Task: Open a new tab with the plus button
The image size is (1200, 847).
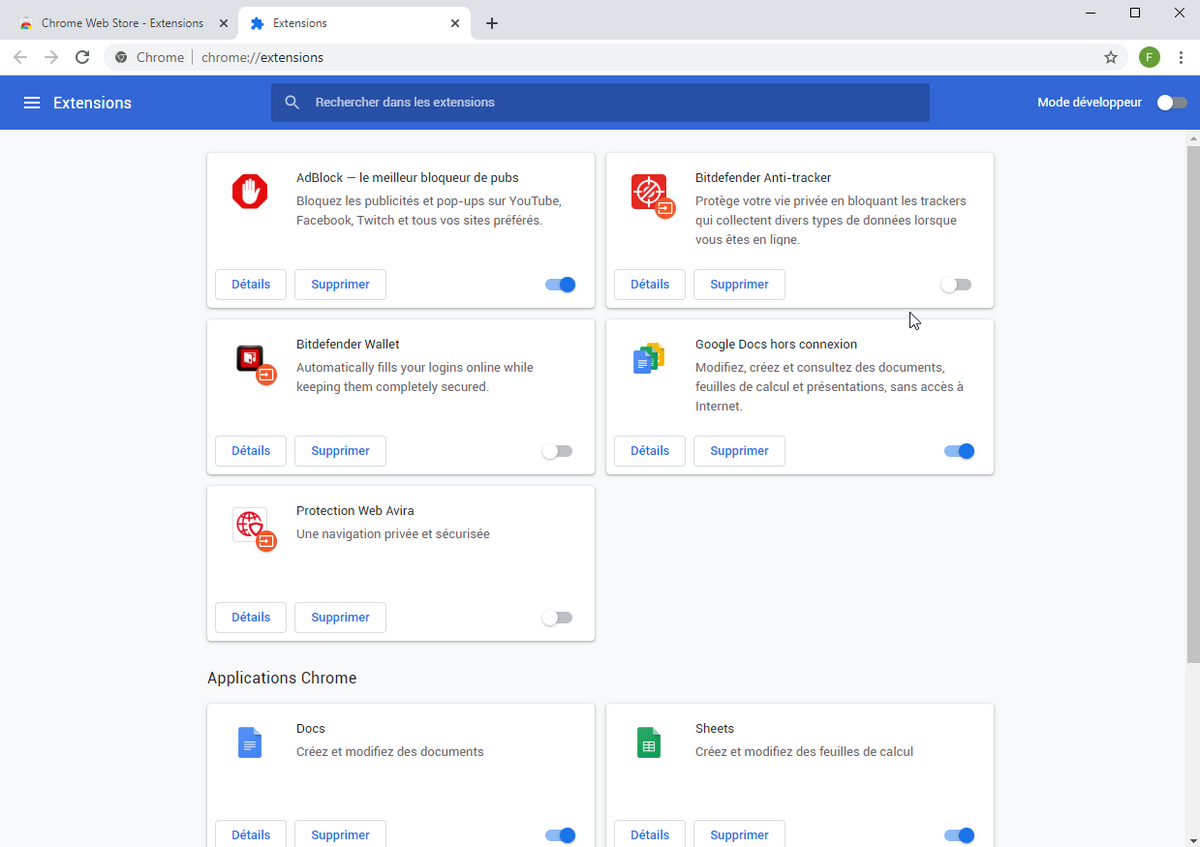Action: click(x=491, y=23)
